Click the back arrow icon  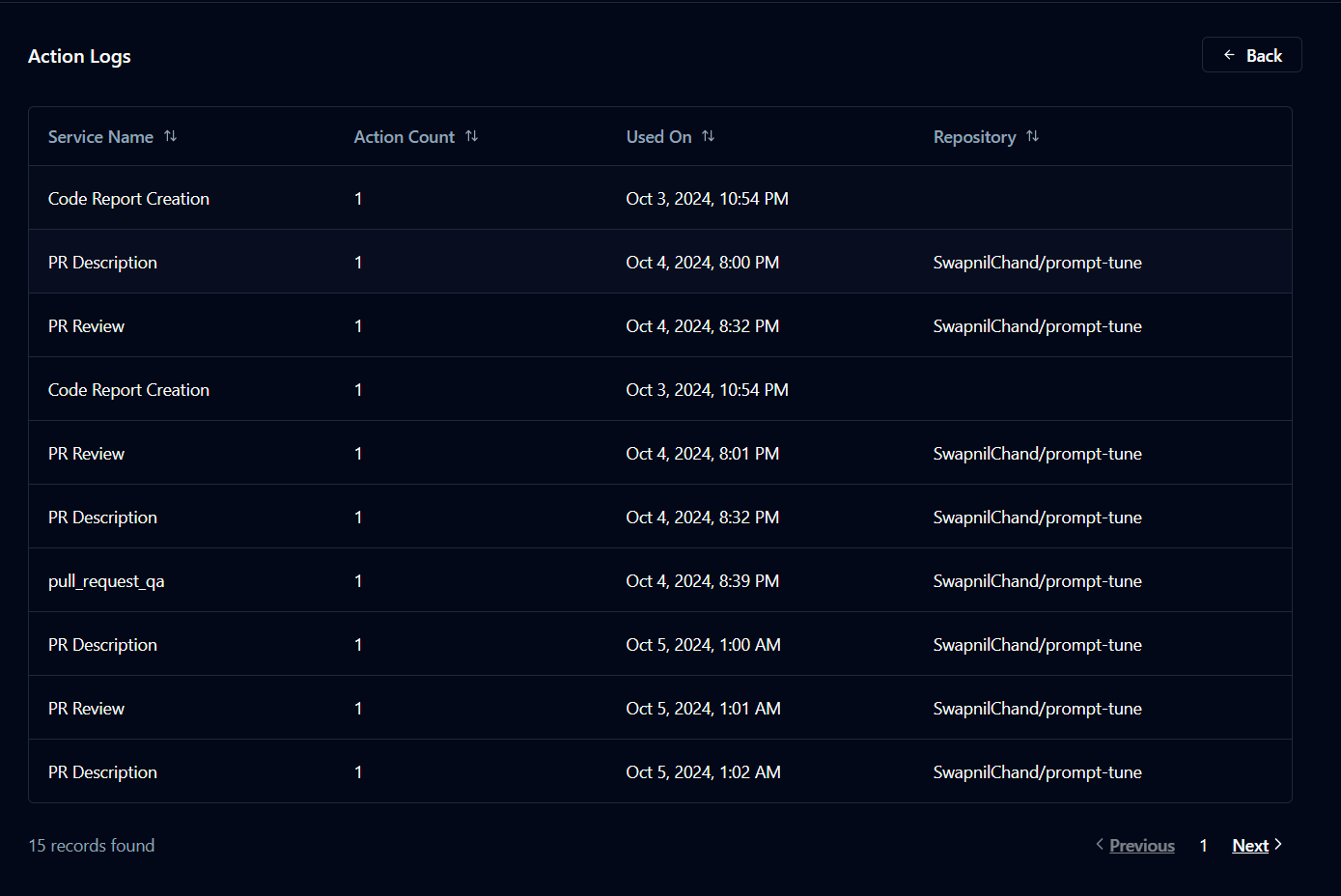coord(1227,55)
